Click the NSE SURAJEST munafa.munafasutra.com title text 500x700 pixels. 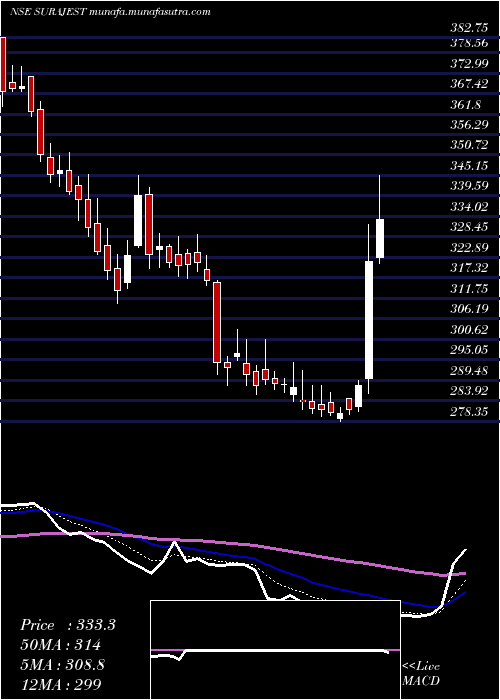coord(110,12)
